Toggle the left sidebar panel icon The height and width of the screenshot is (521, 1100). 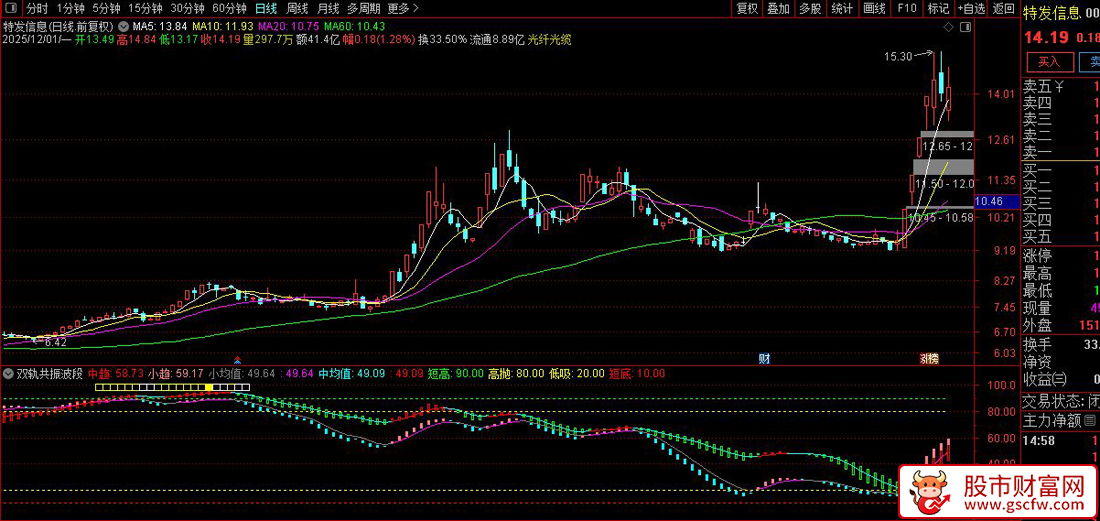12,8
